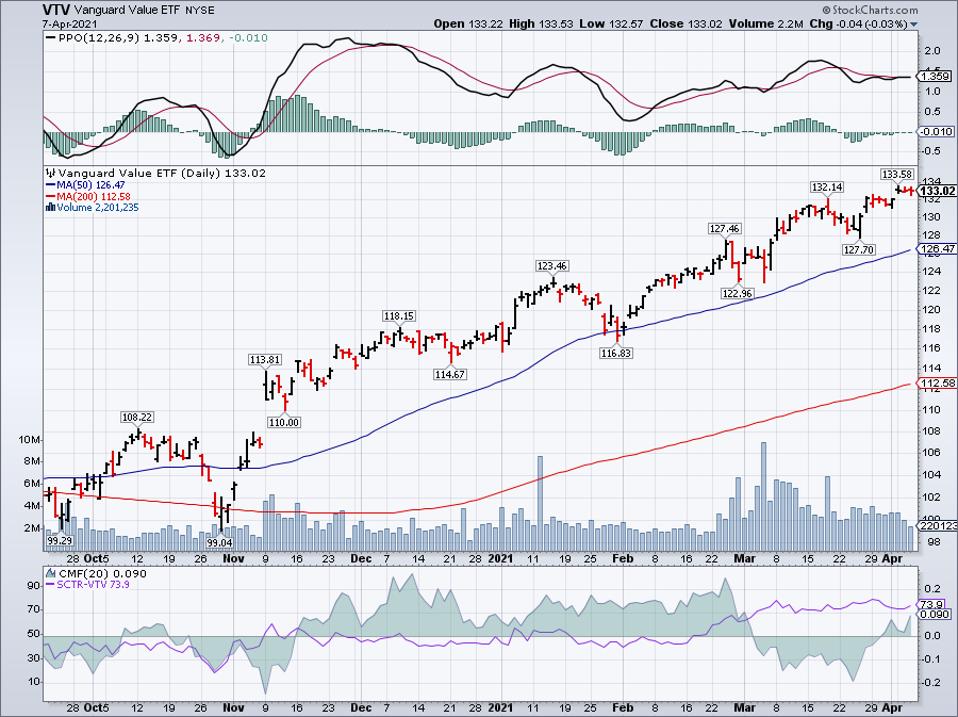Click the 4M volume axis label
The image size is (958, 717).
[32, 506]
